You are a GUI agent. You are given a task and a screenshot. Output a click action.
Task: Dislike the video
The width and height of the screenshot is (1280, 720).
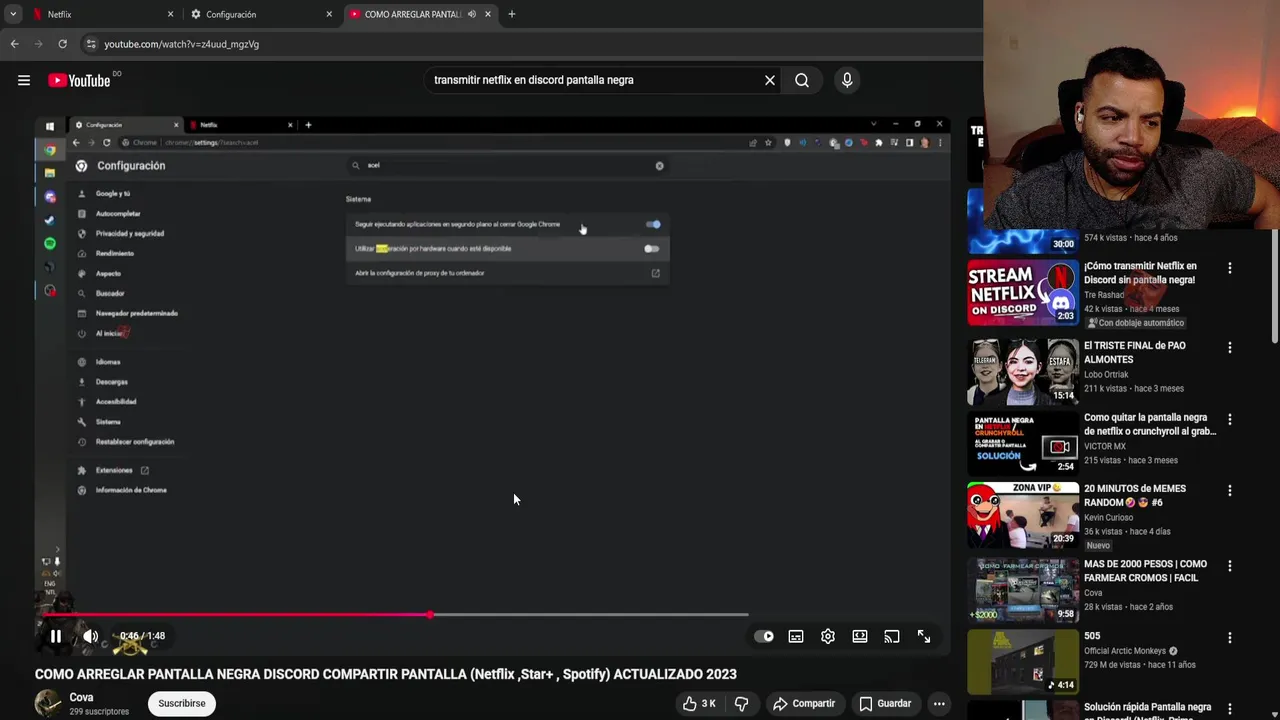tap(741, 703)
